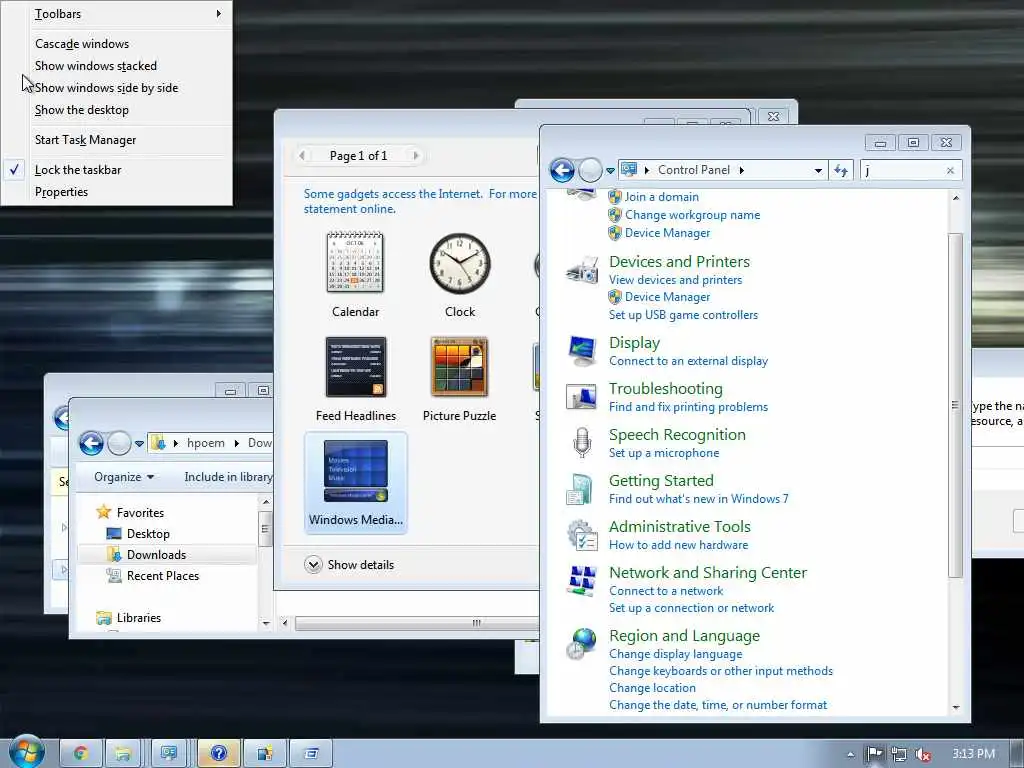Open Change workgroup name link
The image size is (1024, 768).
click(x=692, y=215)
